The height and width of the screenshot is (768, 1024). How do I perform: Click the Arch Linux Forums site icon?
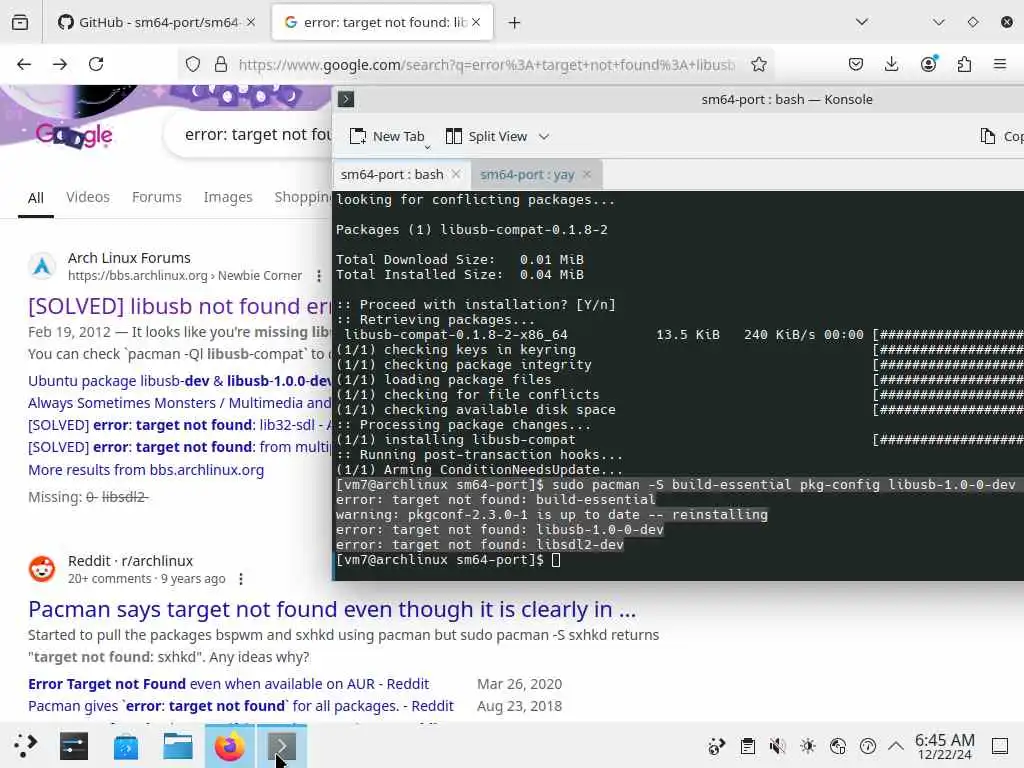tap(42, 266)
